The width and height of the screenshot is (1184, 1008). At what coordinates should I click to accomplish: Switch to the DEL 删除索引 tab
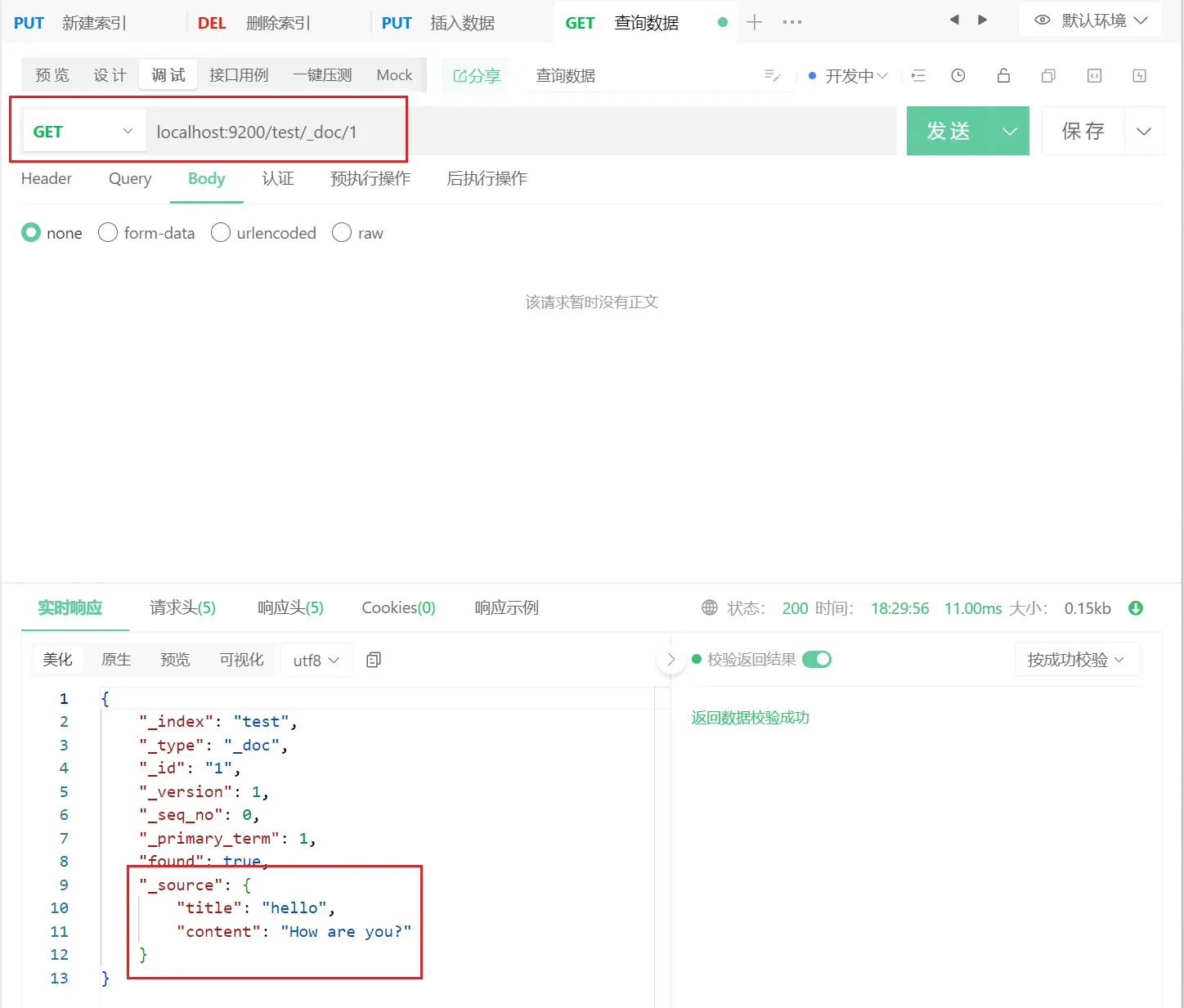click(253, 23)
